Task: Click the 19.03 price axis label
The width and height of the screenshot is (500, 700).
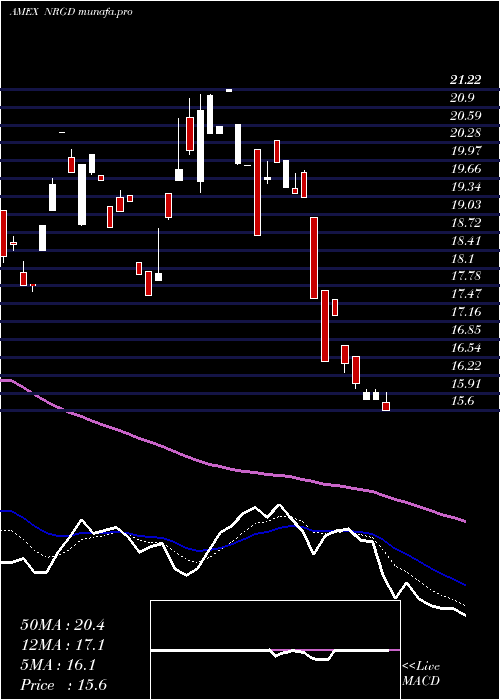Action: (x=466, y=204)
